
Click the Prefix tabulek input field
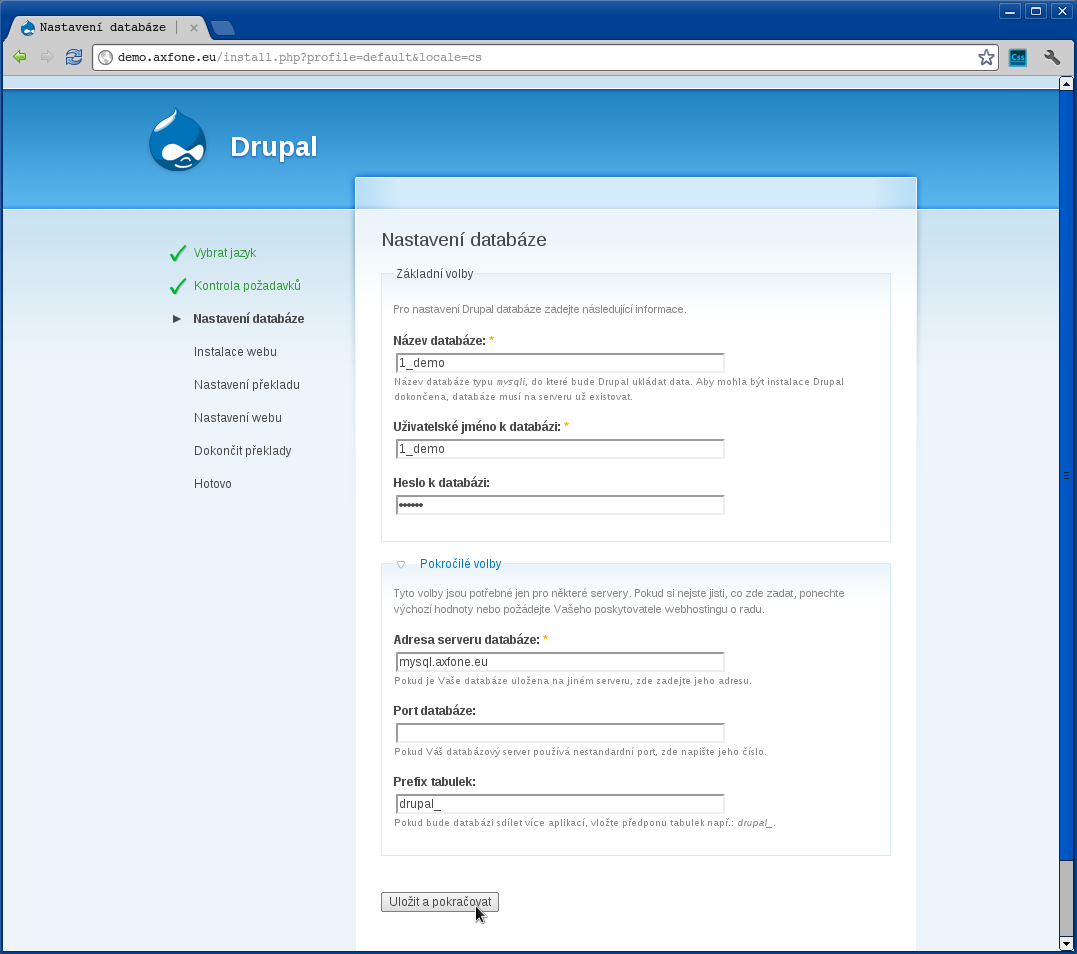pos(560,804)
